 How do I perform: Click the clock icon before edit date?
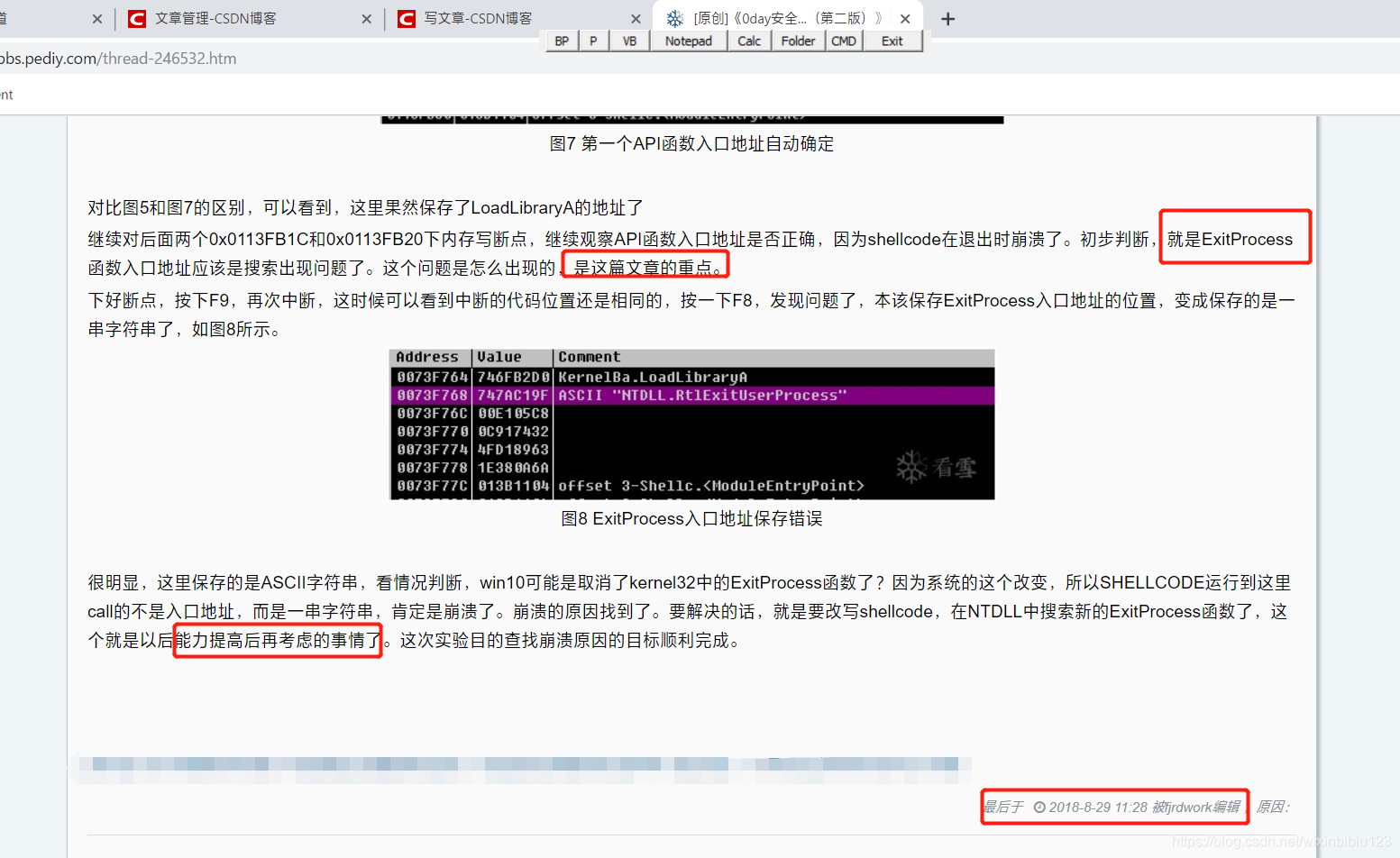point(1039,808)
